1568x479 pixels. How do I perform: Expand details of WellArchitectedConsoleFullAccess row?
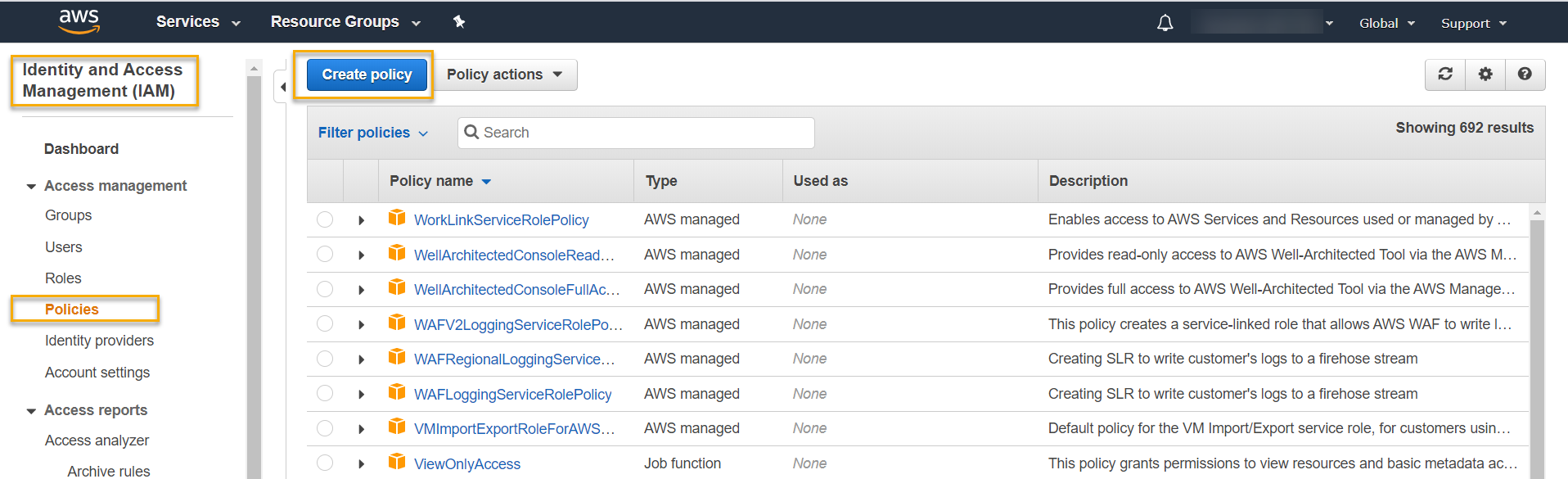click(x=361, y=290)
